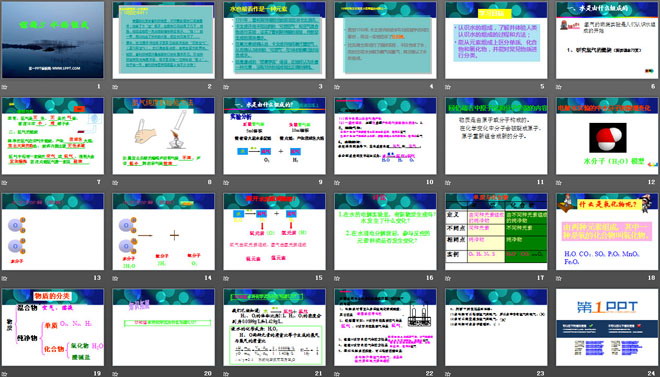The height and width of the screenshot is (377, 660).
Task: Click slide number label "24"
Action: pos(652,373)
